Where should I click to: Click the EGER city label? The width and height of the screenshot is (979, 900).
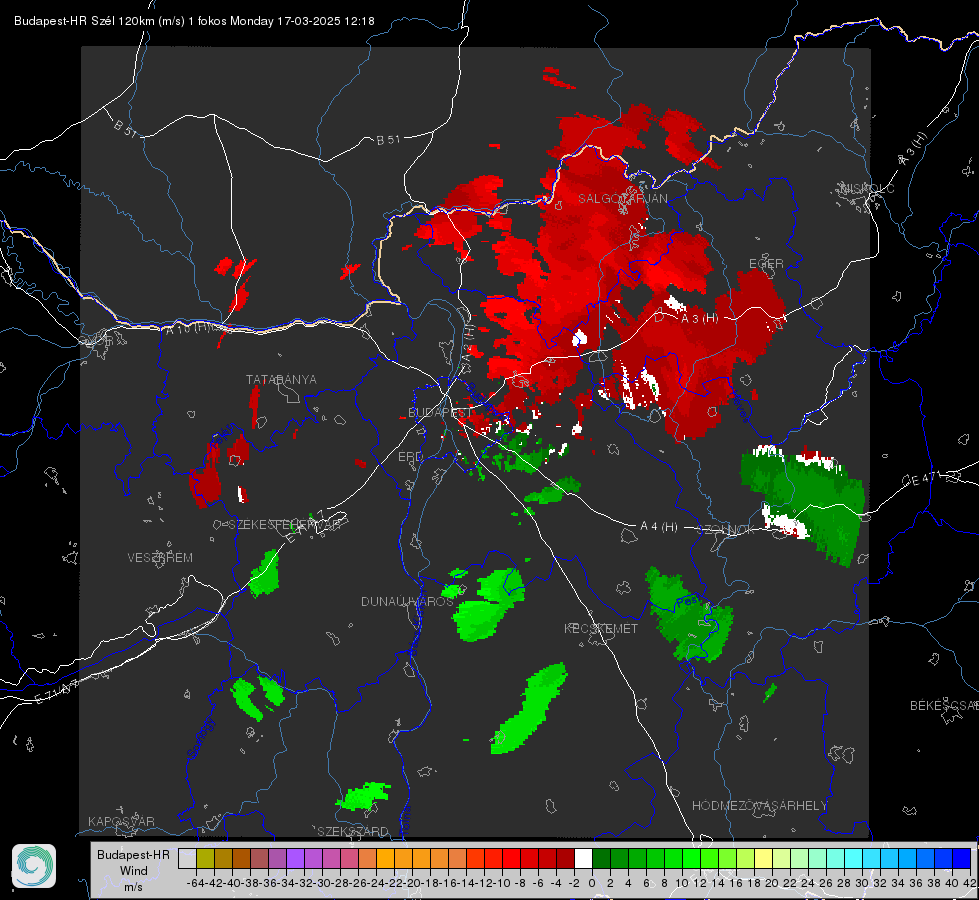[x=766, y=264]
